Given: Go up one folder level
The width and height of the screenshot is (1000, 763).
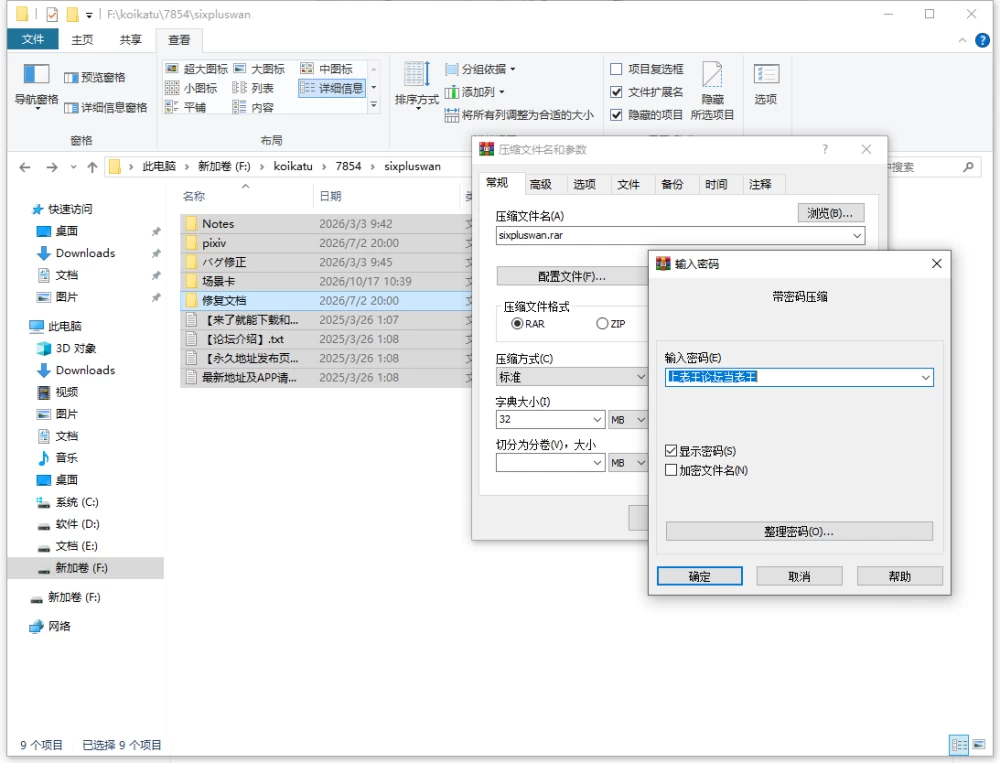Looking at the screenshot, I should coord(92,167).
